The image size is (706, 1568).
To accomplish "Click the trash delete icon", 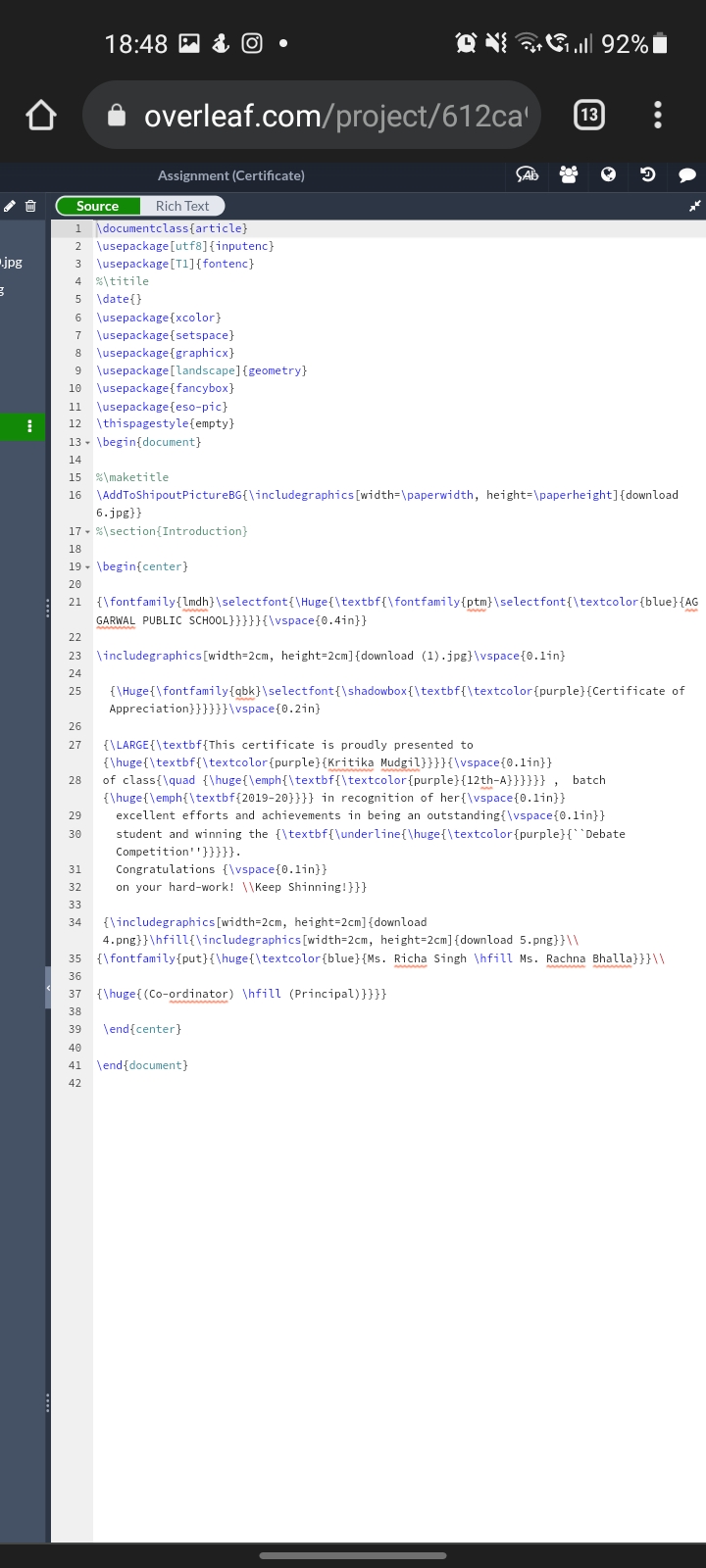I will [30, 206].
